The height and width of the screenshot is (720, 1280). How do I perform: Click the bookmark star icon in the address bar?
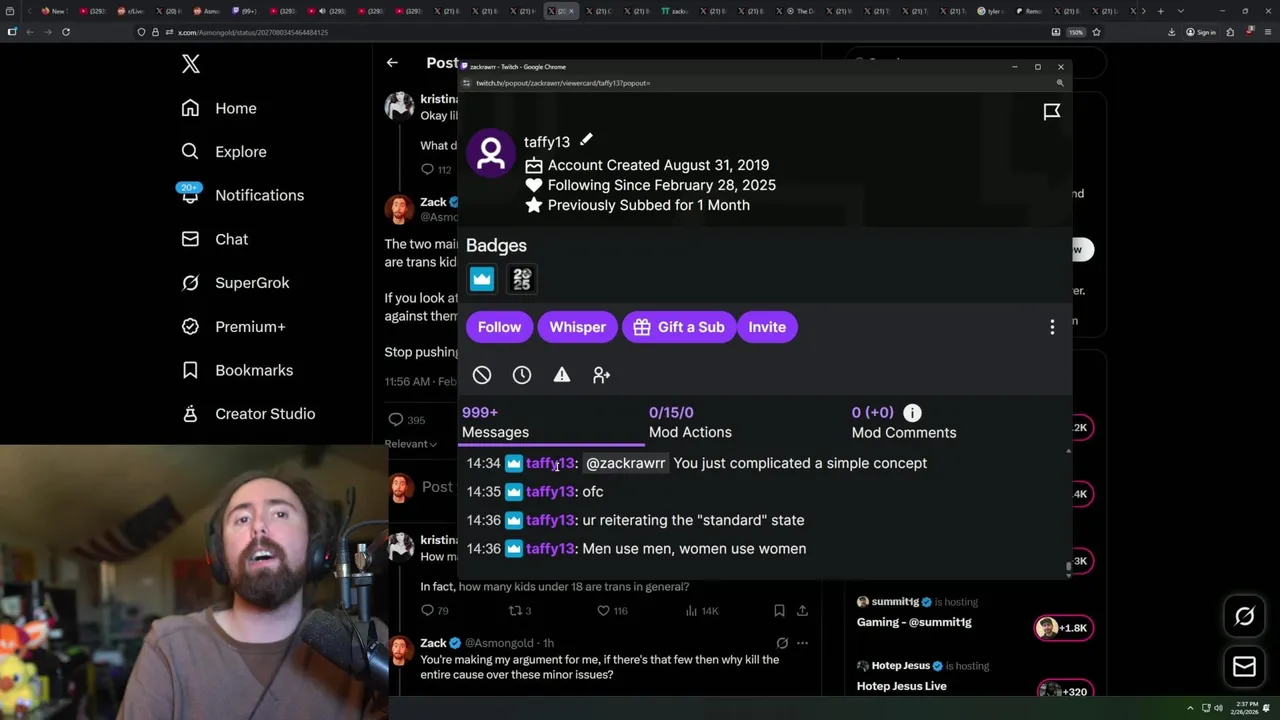(x=1096, y=32)
